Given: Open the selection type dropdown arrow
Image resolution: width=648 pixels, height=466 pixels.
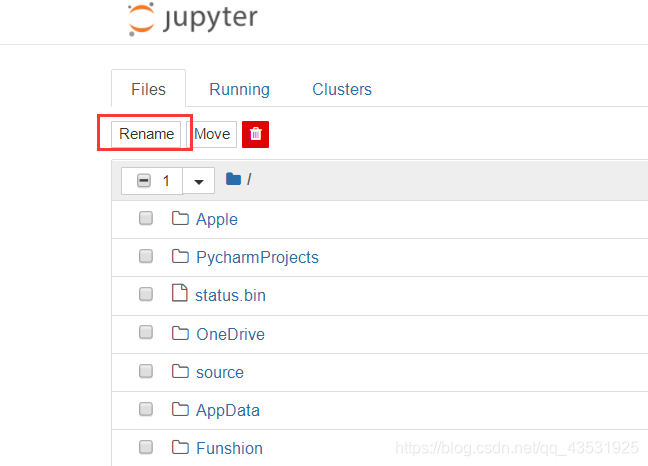Looking at the screenshot, I should coord(199,181).
